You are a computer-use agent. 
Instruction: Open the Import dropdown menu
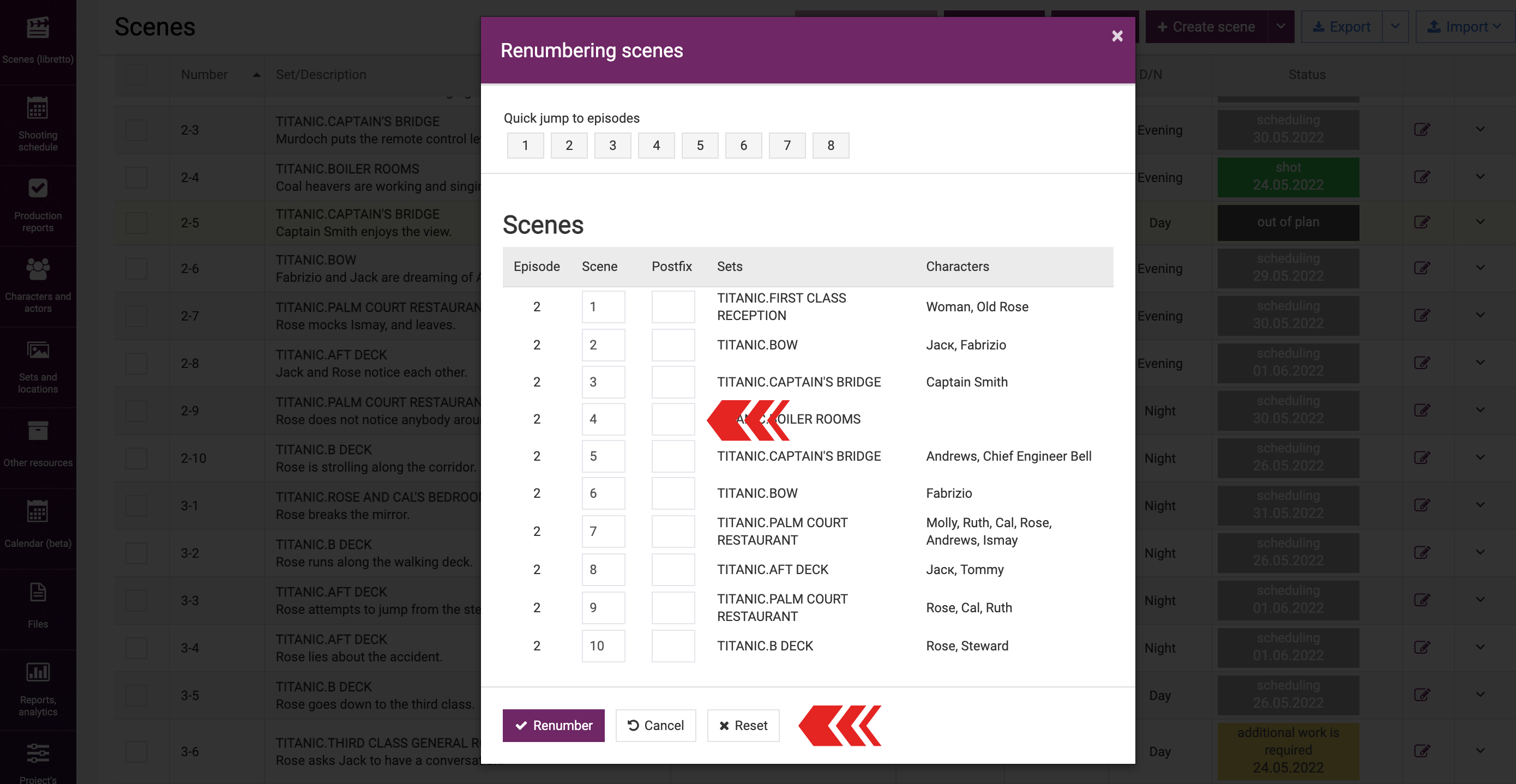click(x=1464, y=27)
